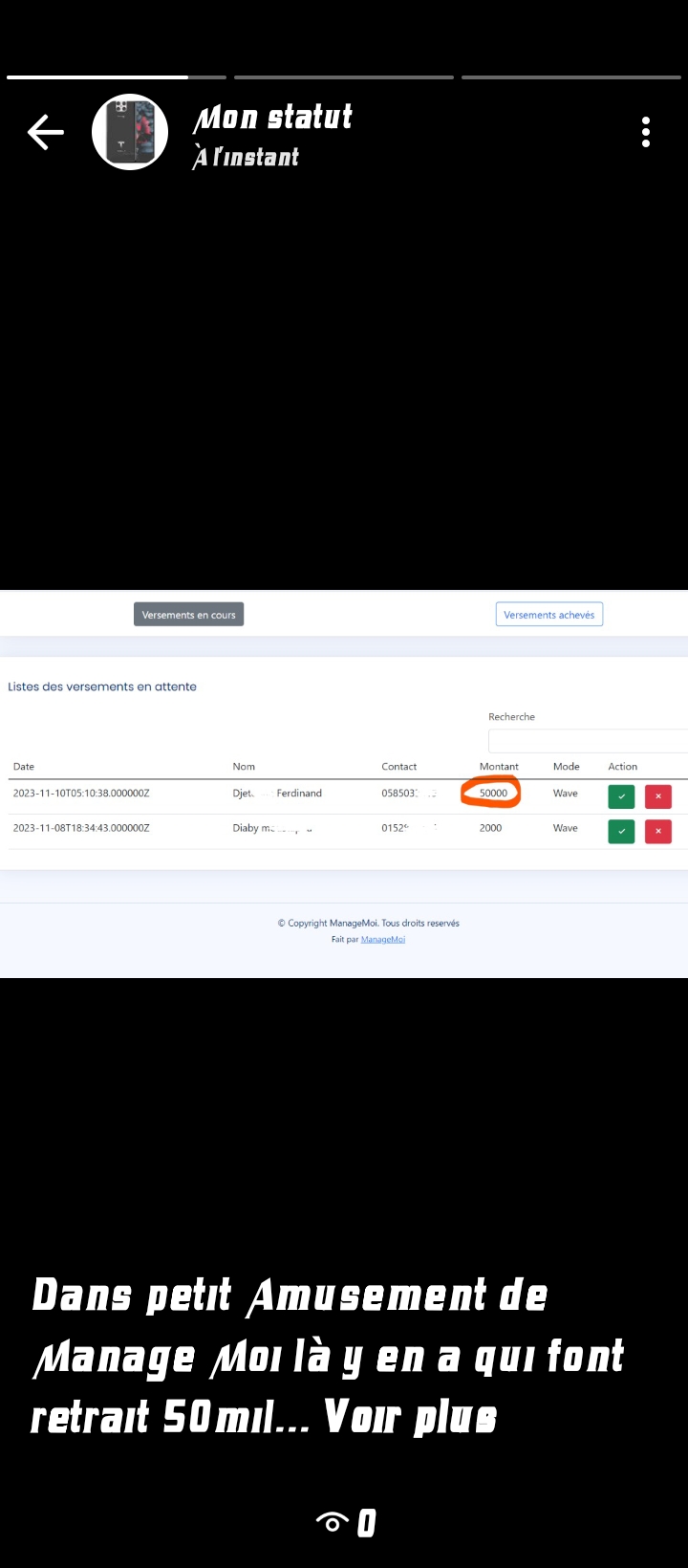Jump to the third status progress segment
The image size is (688, 1568).
pos(571,77)
